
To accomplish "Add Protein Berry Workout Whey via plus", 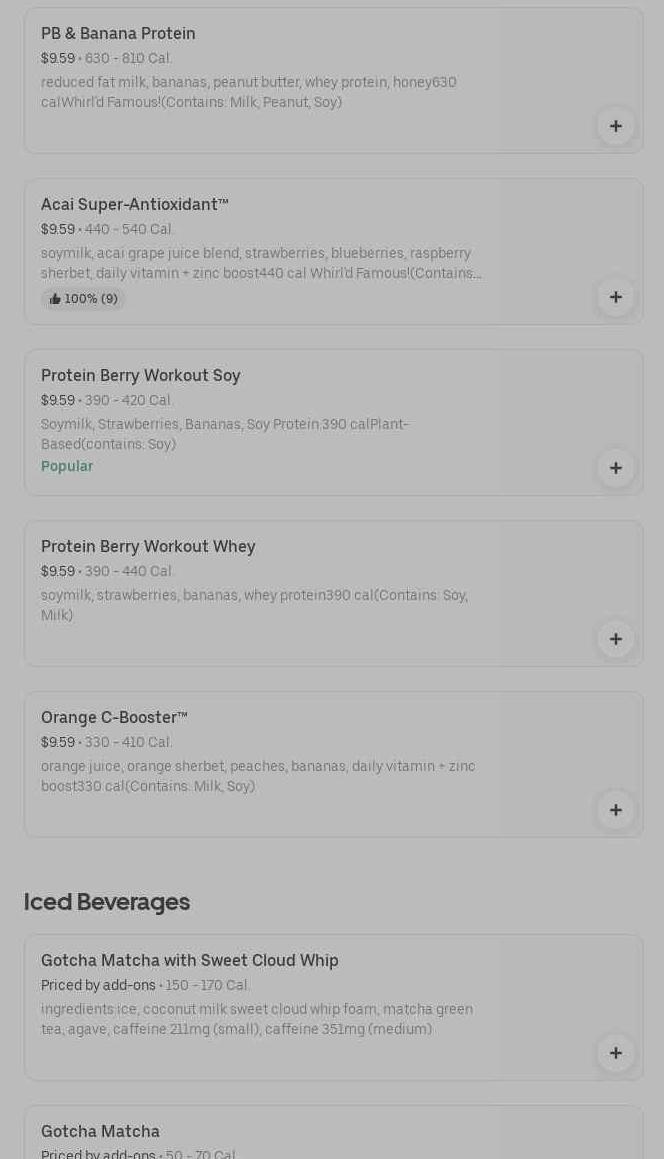I will (615, 639).
